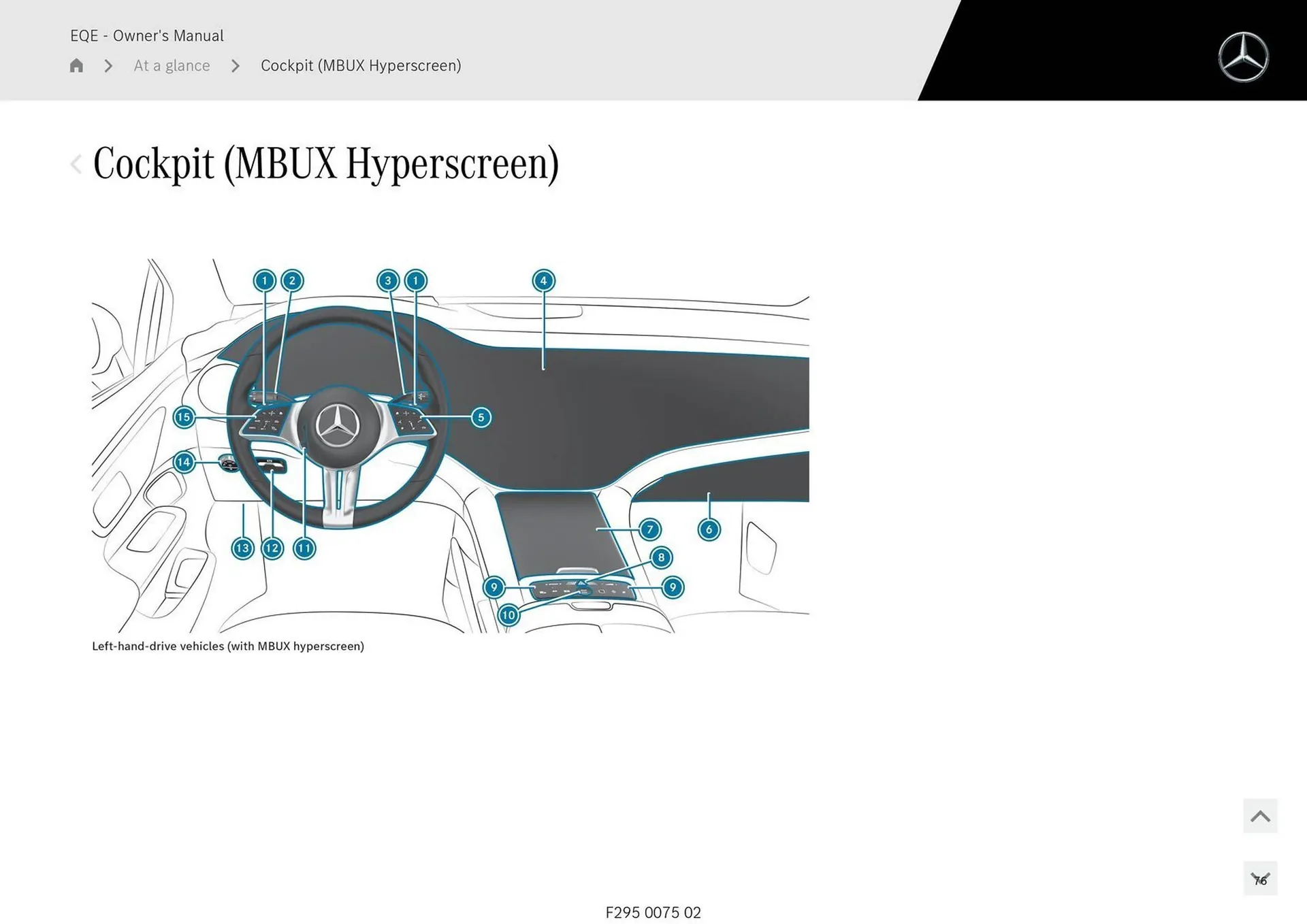Viewport: 1307px width, 924px height.
Task: Select callout marker 11 below steering wheel
Action: tap(304, 548)
